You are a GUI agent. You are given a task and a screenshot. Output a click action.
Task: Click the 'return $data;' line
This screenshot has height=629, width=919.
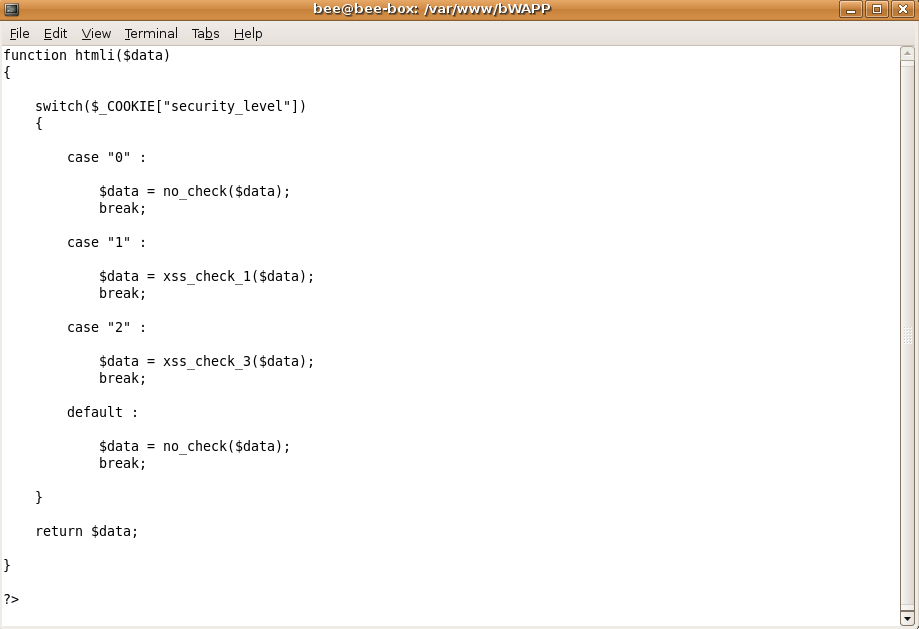(x=87, y=531)
